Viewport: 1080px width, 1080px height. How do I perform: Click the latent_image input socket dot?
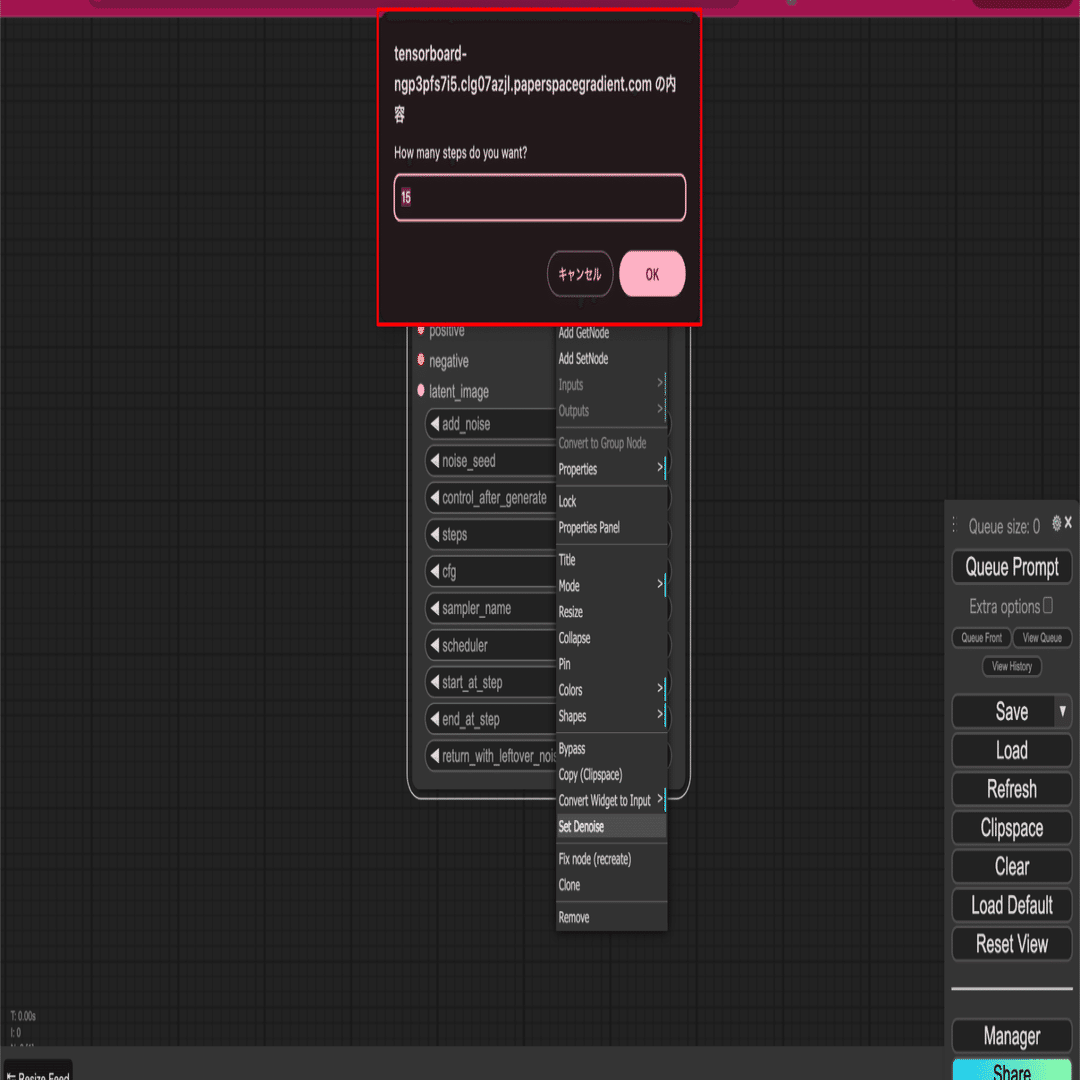(421, 391)
